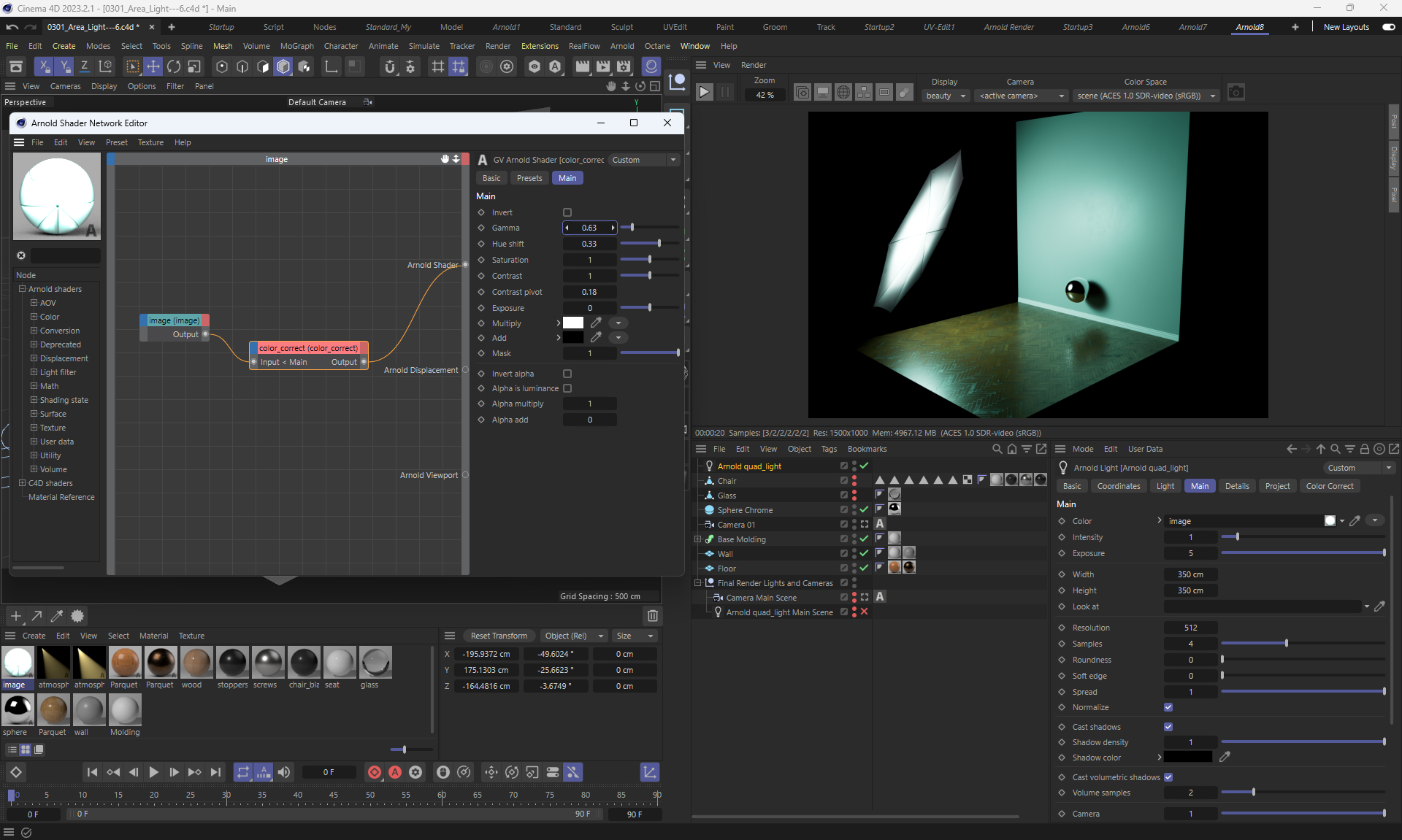The width and height of the screenshot is (1402, 840).
Task: Select the Parquet material thumbnail
Action: [x=124, y=663]
